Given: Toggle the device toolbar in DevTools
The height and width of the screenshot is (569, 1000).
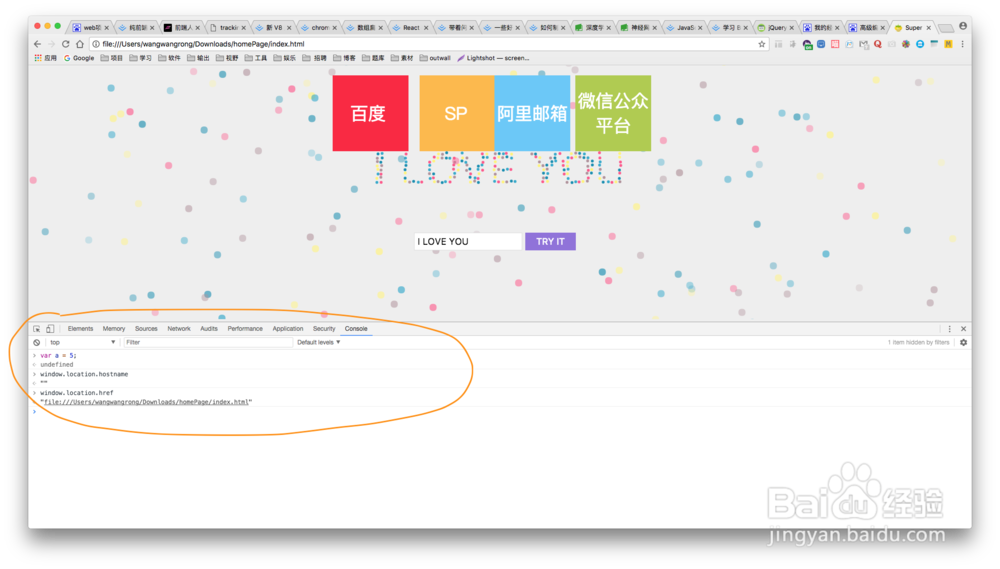Looking at the screenshot, I should pos(50,329).
